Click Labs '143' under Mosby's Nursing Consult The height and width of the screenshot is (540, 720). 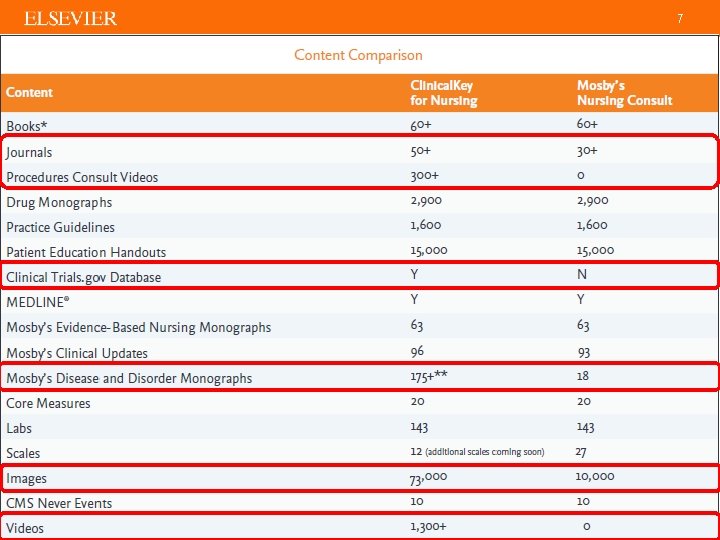[586, 427]
